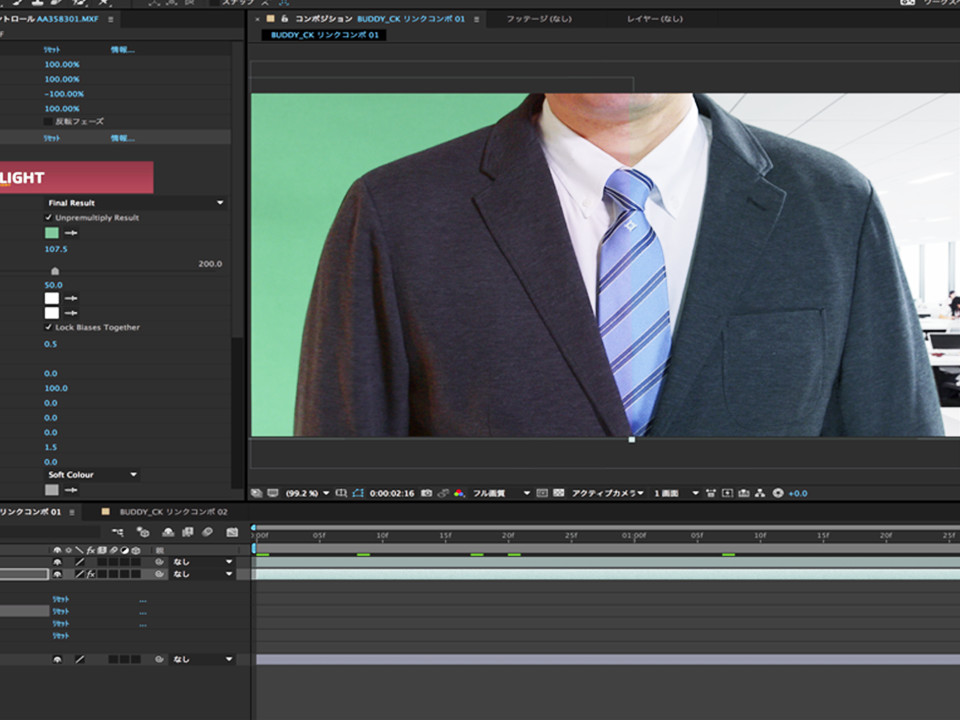Viewport: 960px width, 720px height.
Task: Switch to the レイヤー (なし) tab
Action: (x=654, y=19)
